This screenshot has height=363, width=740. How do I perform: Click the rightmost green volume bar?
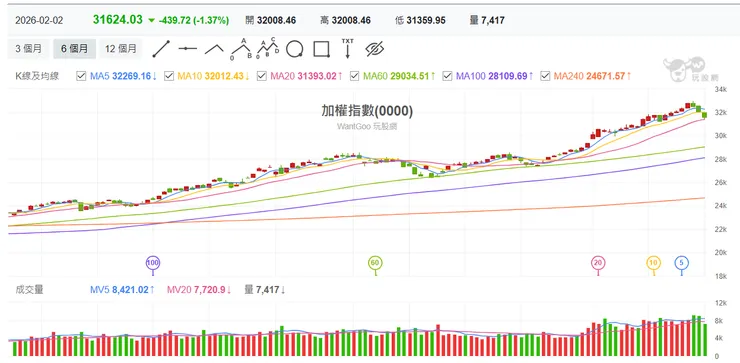pyautogui.click(x=705, y=340)
